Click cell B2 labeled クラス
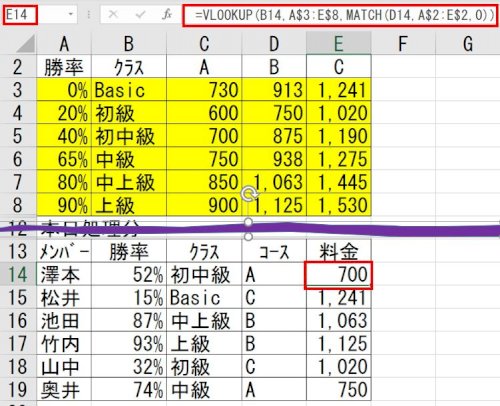 coord(129,66)
